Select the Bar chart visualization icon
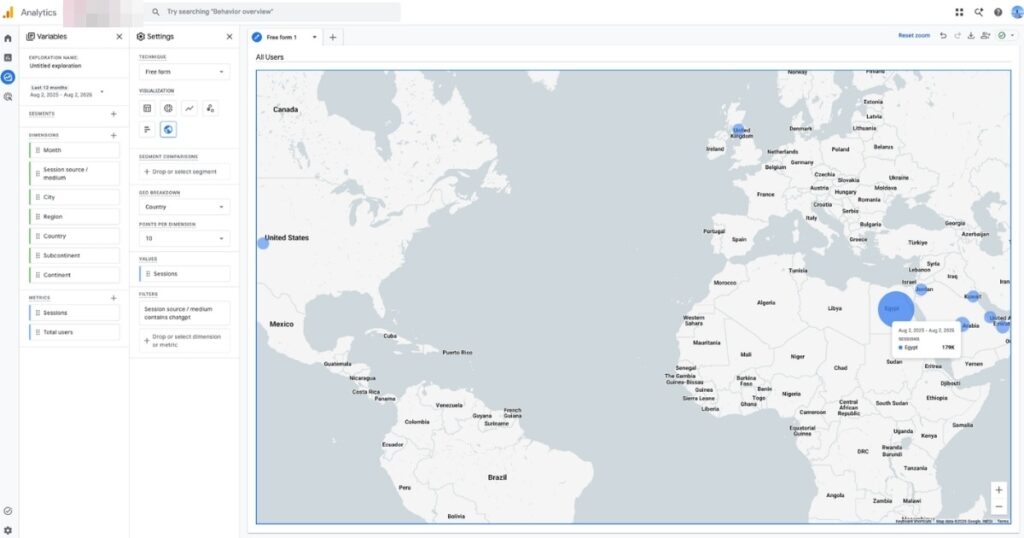Image resolution: width=1024 pixels, height=538 pixels. [148, 129]
